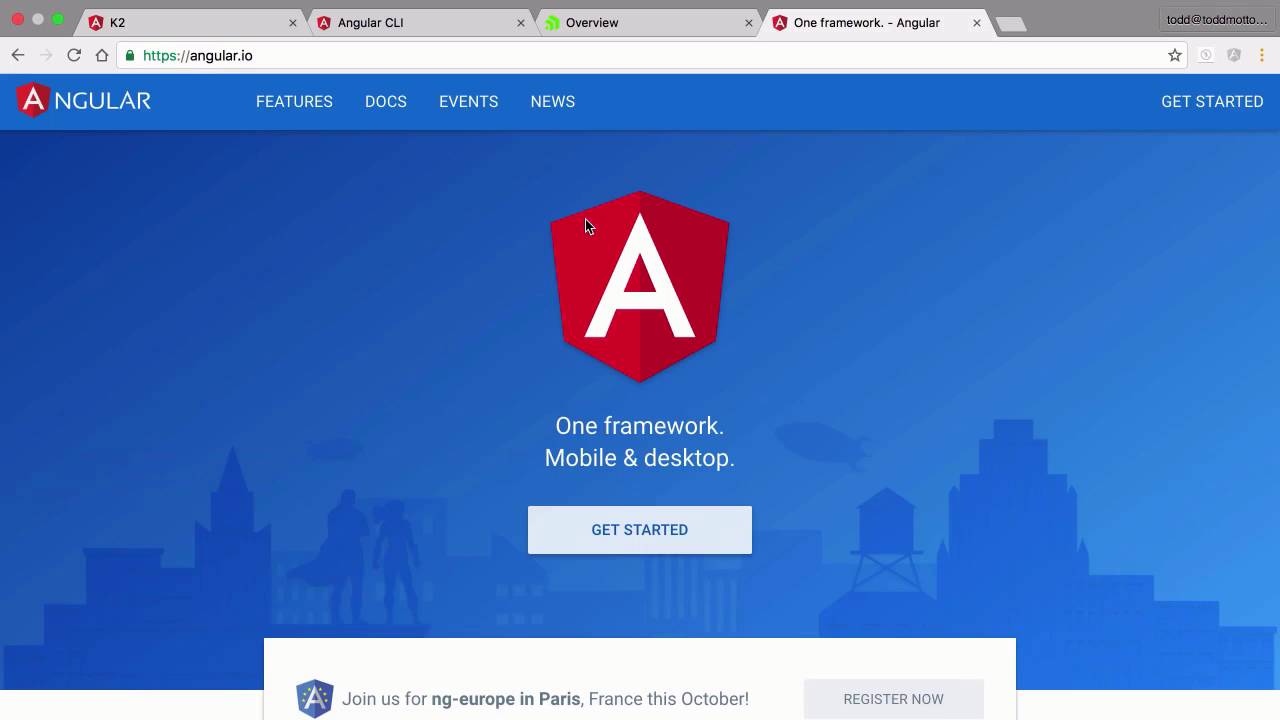The width and height of the screenshot is (1280, 720).
Task: Click the Overview tab's green favicon
Action: click(552, 22)
